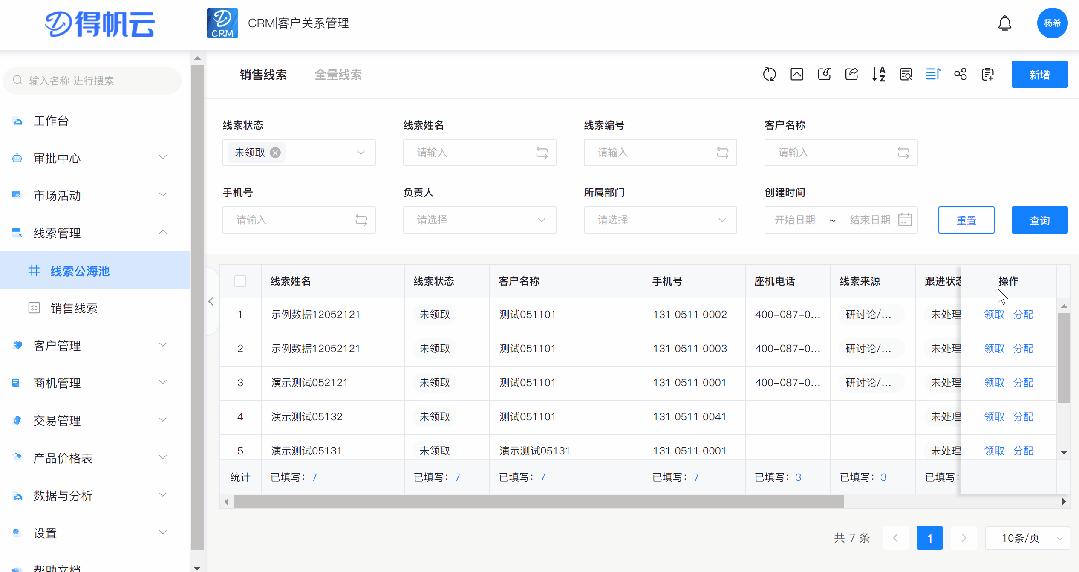Click the 新增 button
Screen dimensions: 1079x572
(x=1039, y=74)
